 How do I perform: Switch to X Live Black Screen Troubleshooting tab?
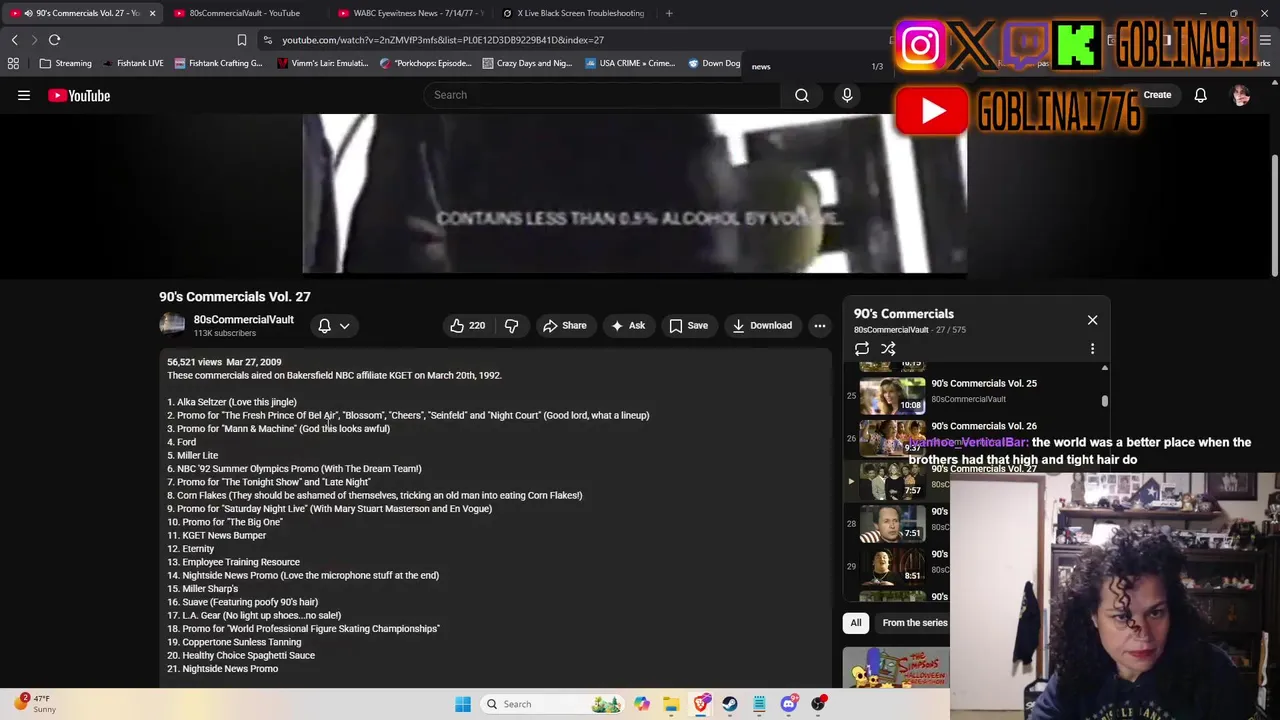click(574, 13)
